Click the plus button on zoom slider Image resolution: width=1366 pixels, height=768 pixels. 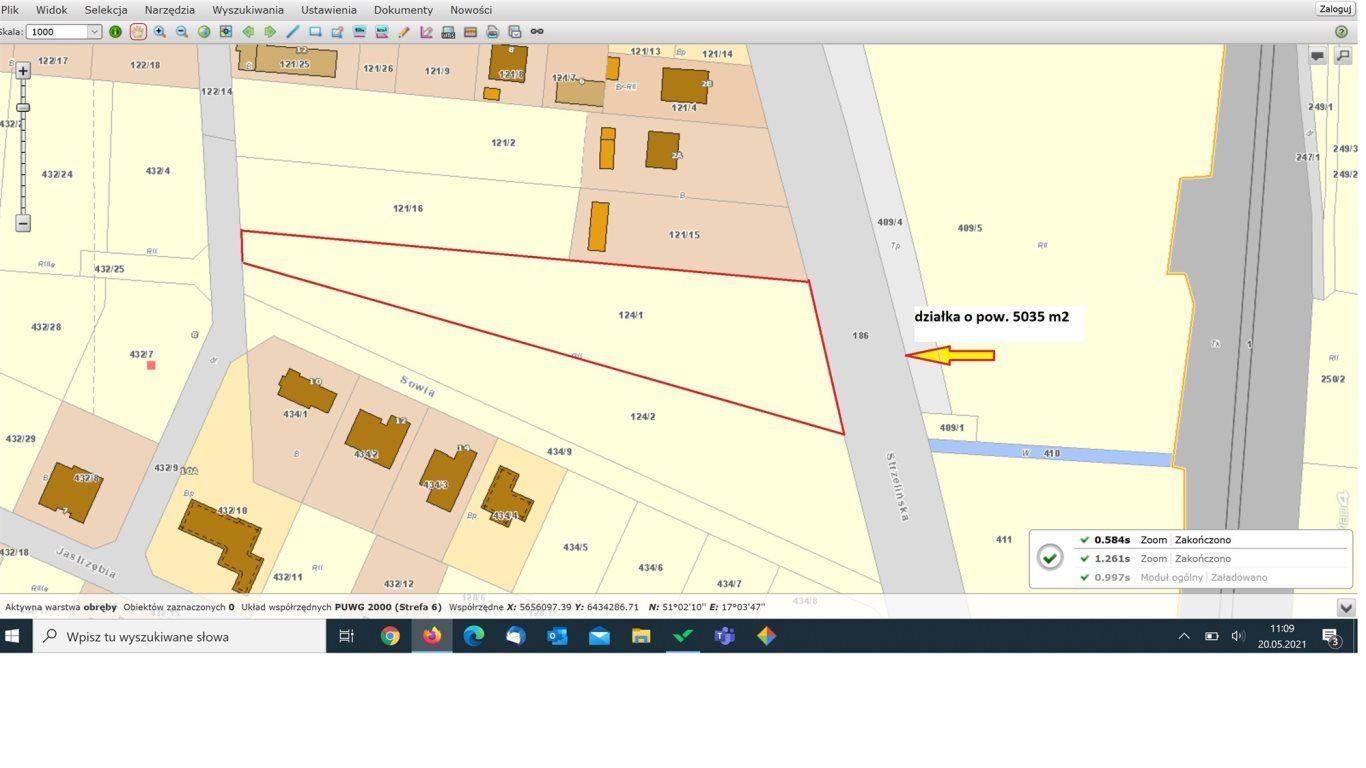23,71
